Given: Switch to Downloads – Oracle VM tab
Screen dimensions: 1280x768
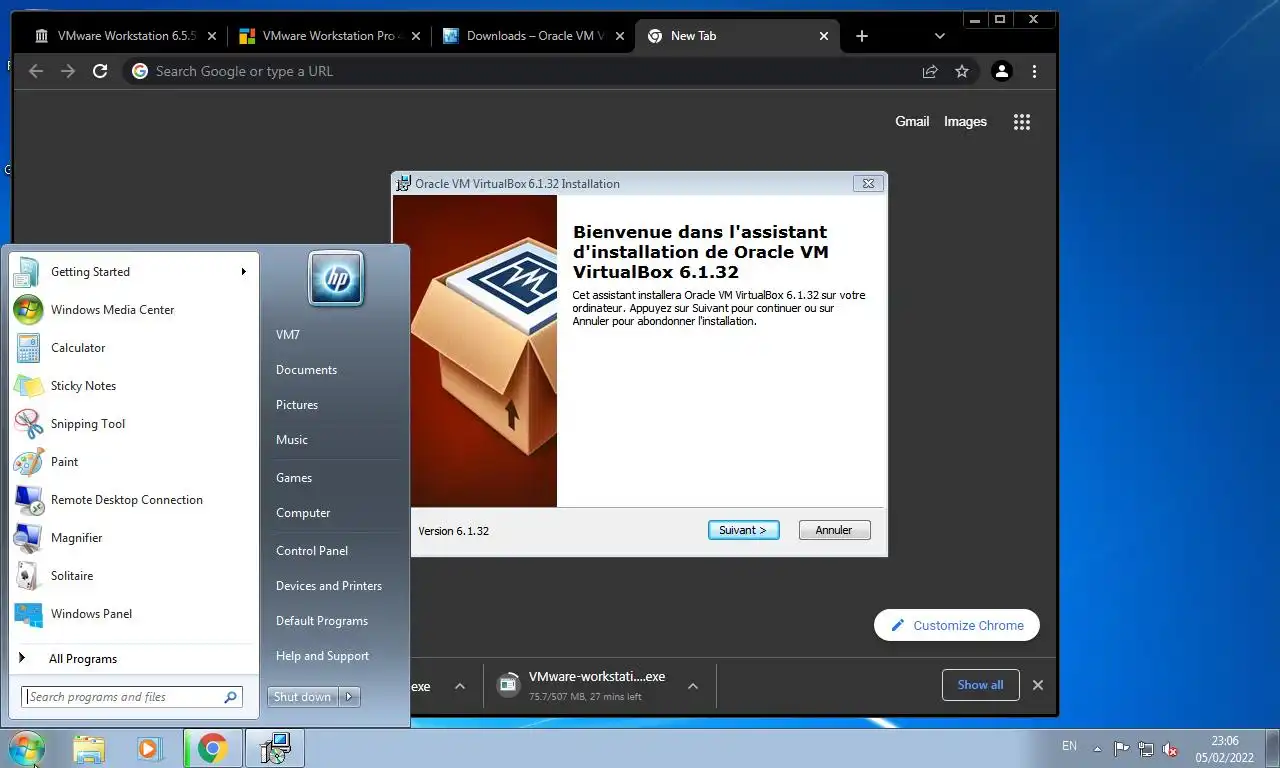Looking at the screenshot, I should tap(534, 36).
